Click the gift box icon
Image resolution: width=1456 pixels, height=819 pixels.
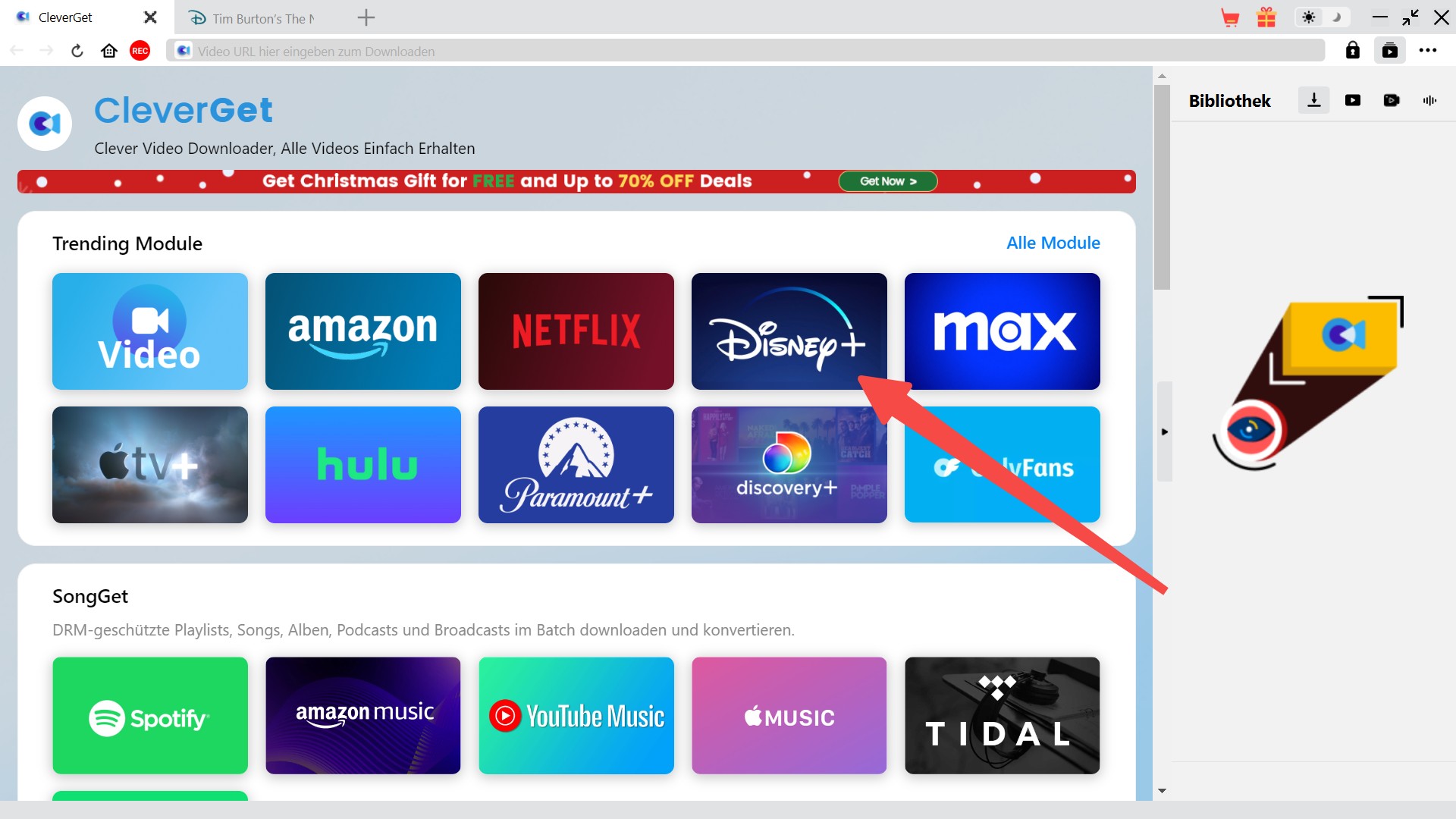[x=1266, y=17]
